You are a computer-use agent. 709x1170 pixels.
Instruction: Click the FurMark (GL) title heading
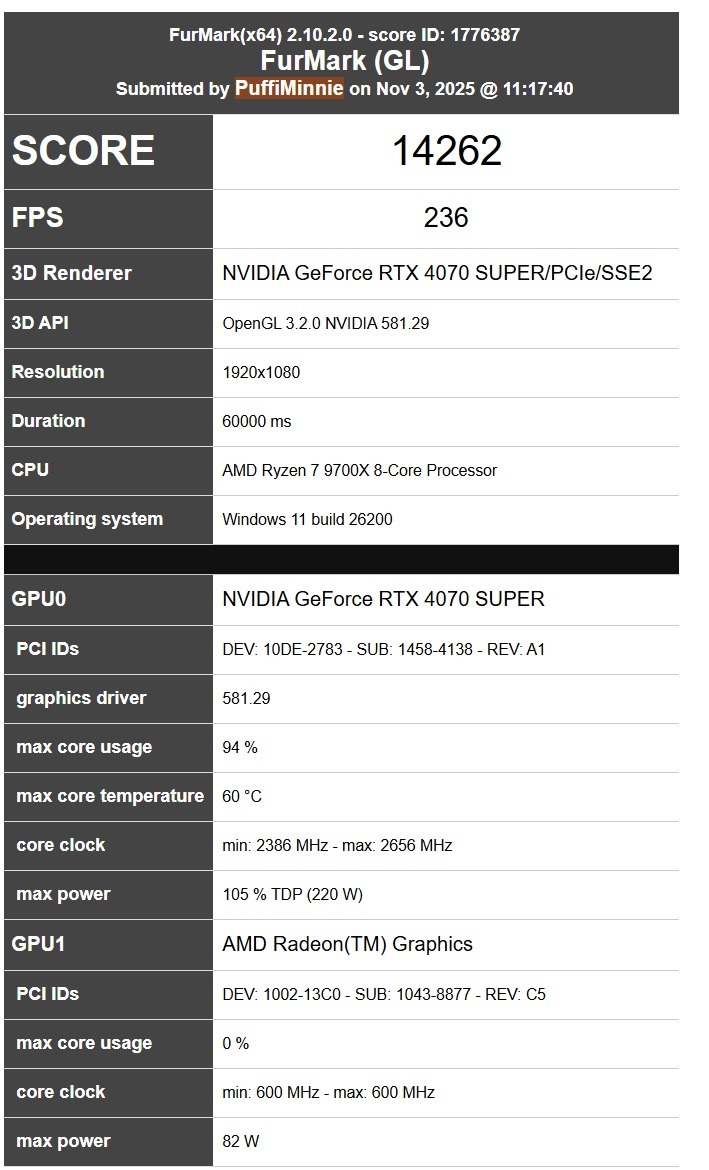[x=344, y=61]
